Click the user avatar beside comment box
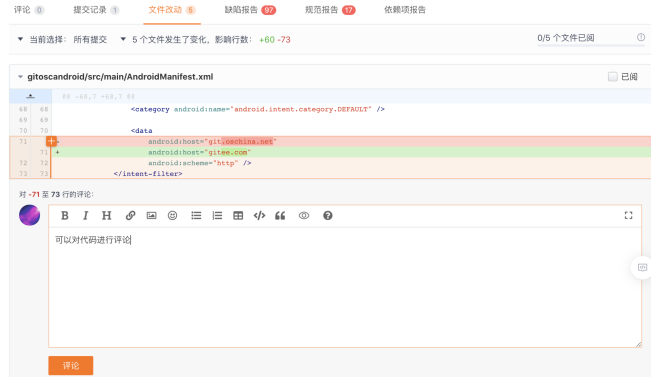 pyautogui.click(x=29, y=215)
